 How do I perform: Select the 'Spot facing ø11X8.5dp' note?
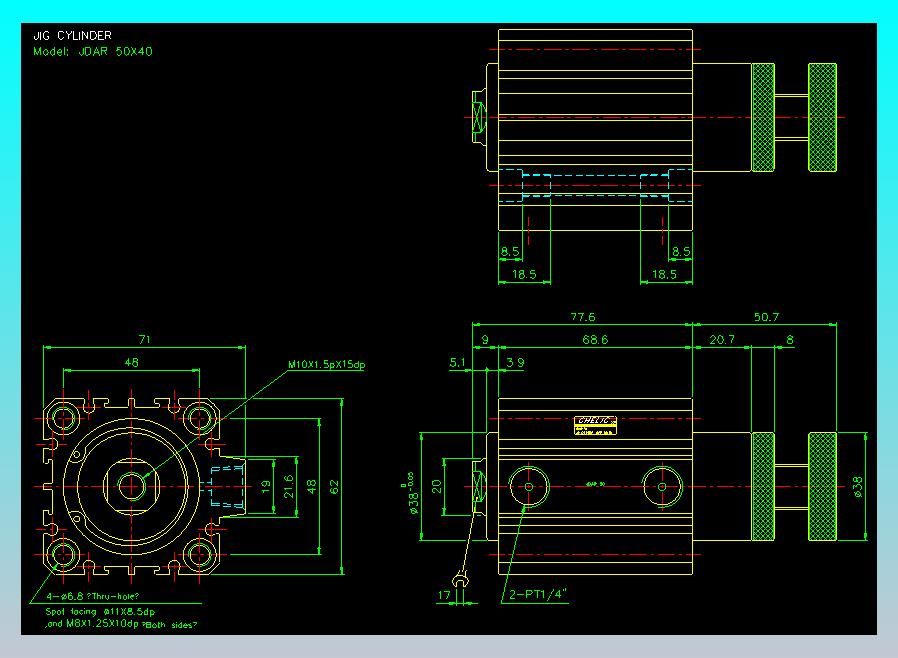click(100, 612)
